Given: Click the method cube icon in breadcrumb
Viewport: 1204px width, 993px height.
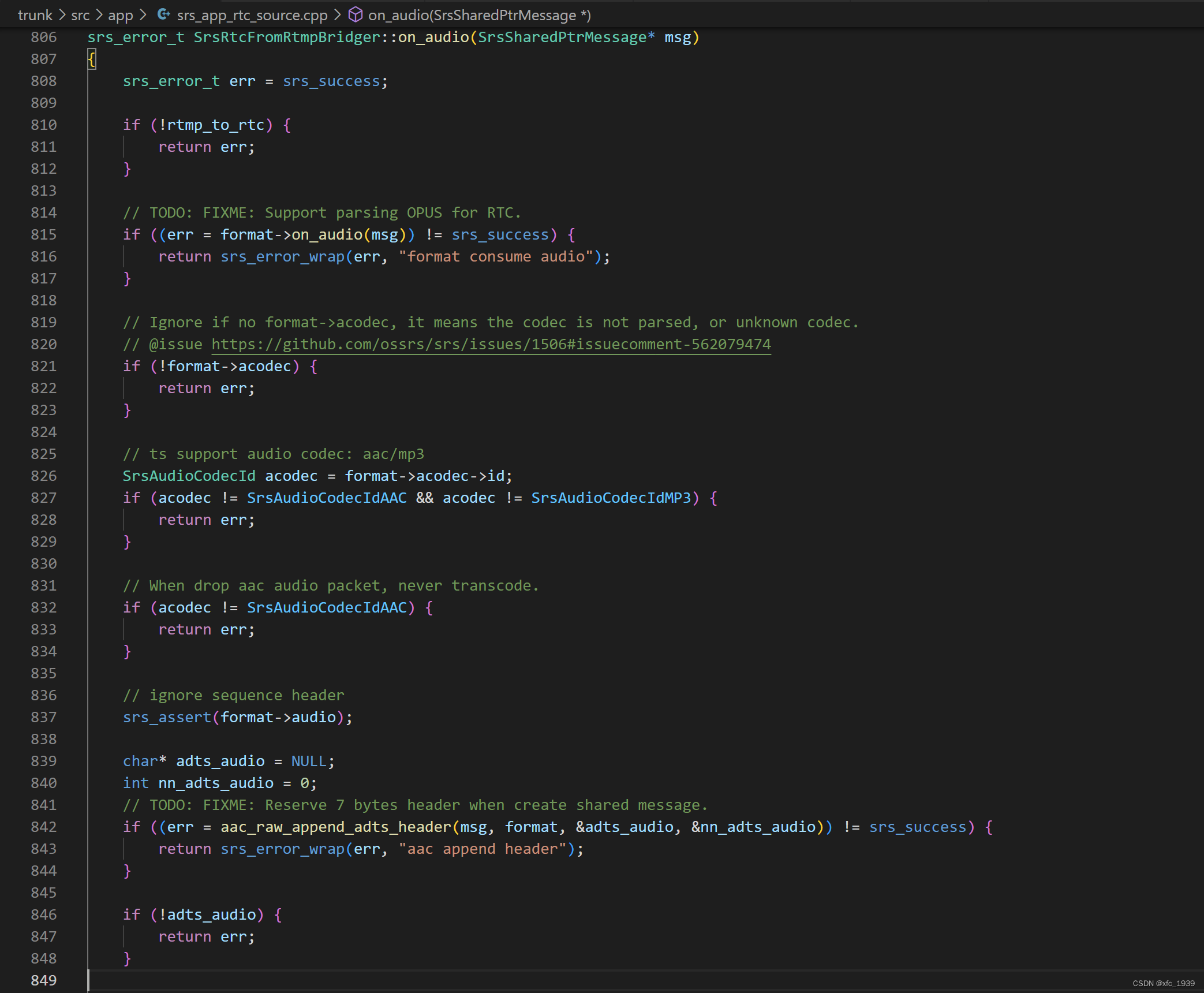Looking at the screenshot, I should click(356, 14).
